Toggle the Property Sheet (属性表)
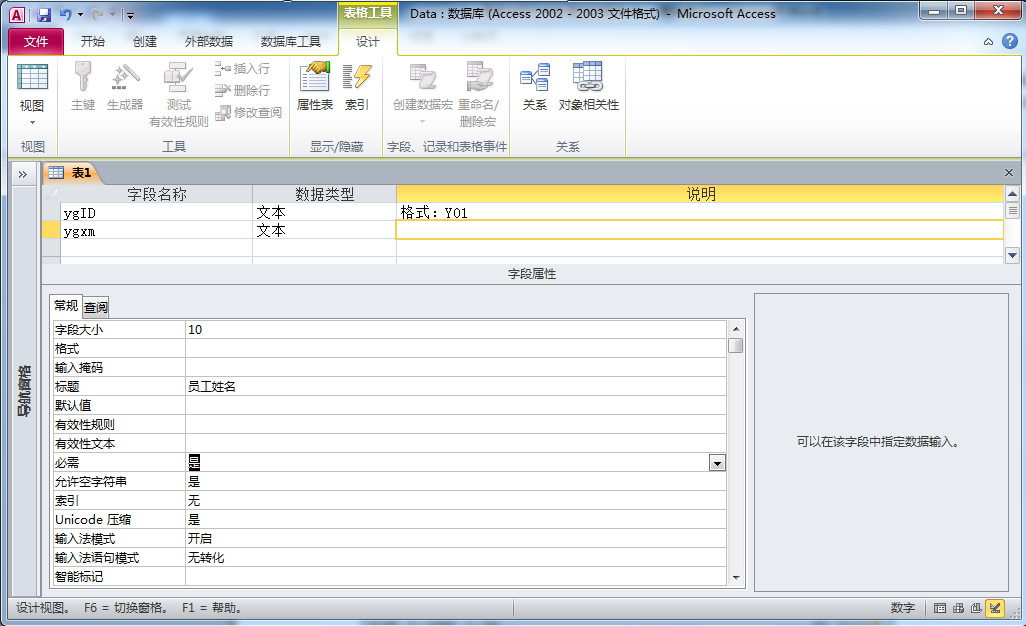Image resolution: width=1026 pixels, height=626 pixels. [315, 86]
